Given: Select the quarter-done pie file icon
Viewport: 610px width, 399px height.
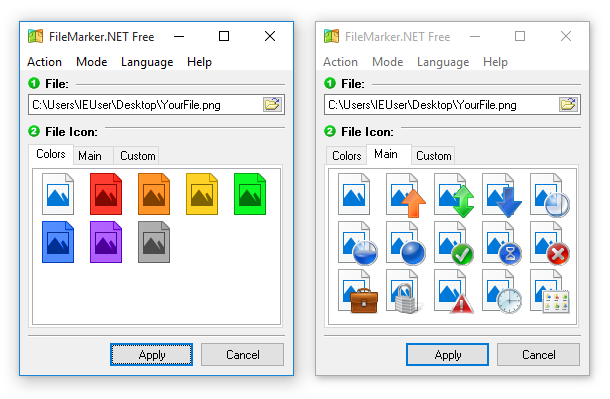Looking at the screenshot, I should (550, 194).
